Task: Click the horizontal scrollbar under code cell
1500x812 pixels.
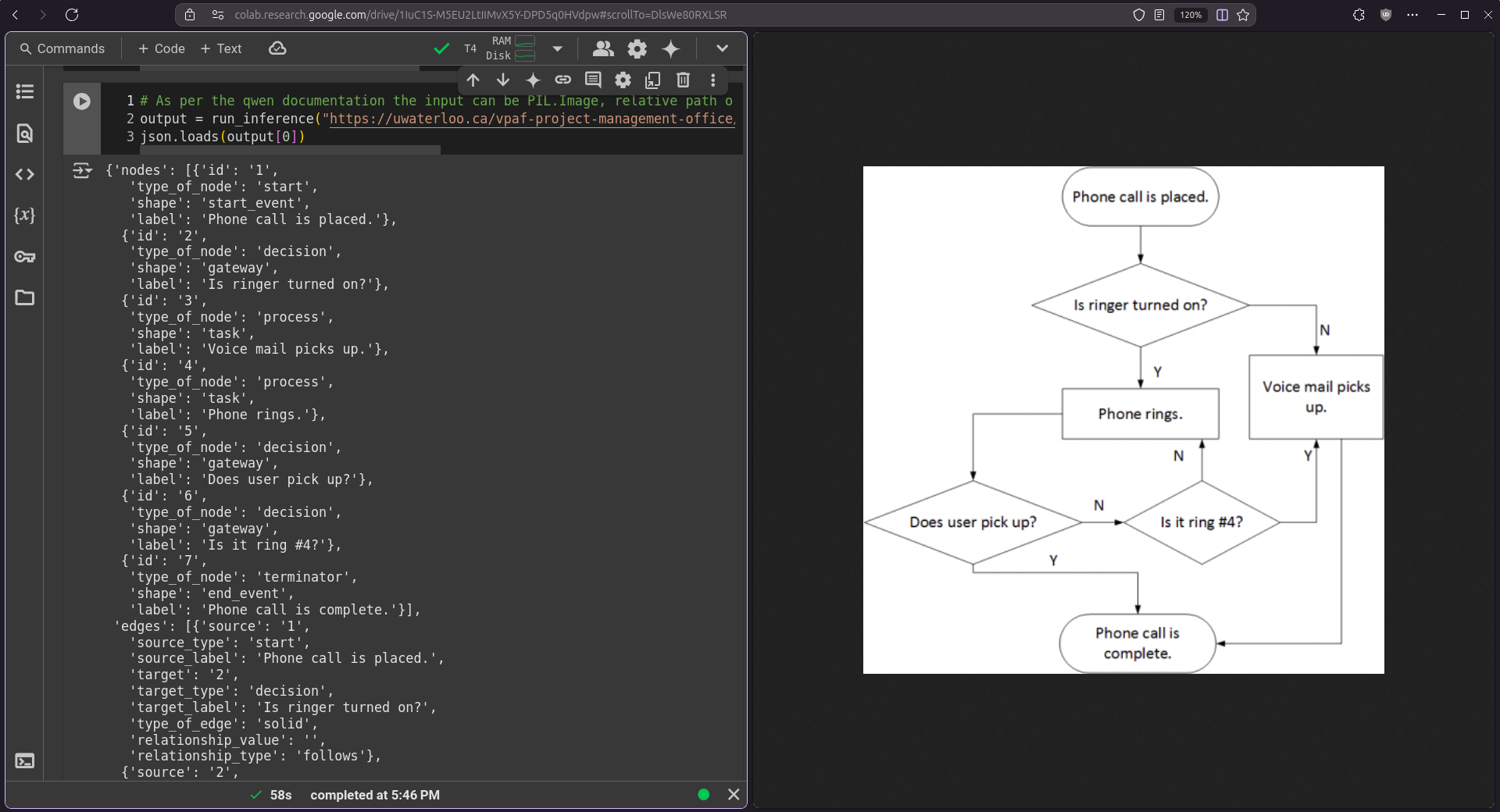Action: [x=290, y=149]
